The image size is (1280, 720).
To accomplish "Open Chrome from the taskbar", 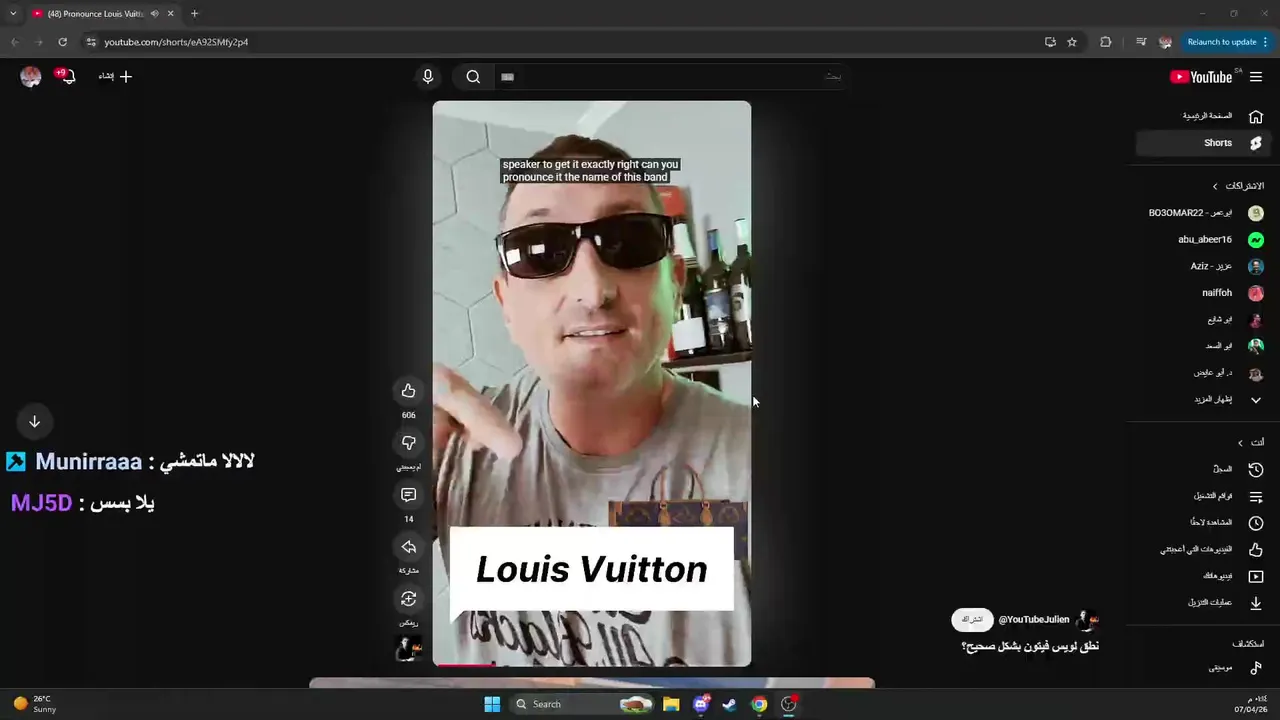I will (x=759, y=704).
